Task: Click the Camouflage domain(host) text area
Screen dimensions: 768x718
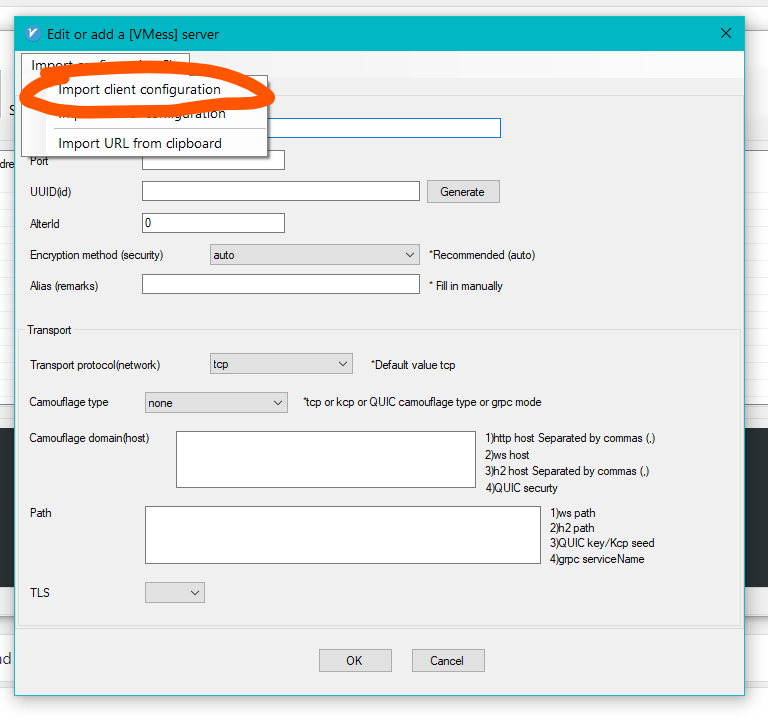Action: tap(326, 459)
